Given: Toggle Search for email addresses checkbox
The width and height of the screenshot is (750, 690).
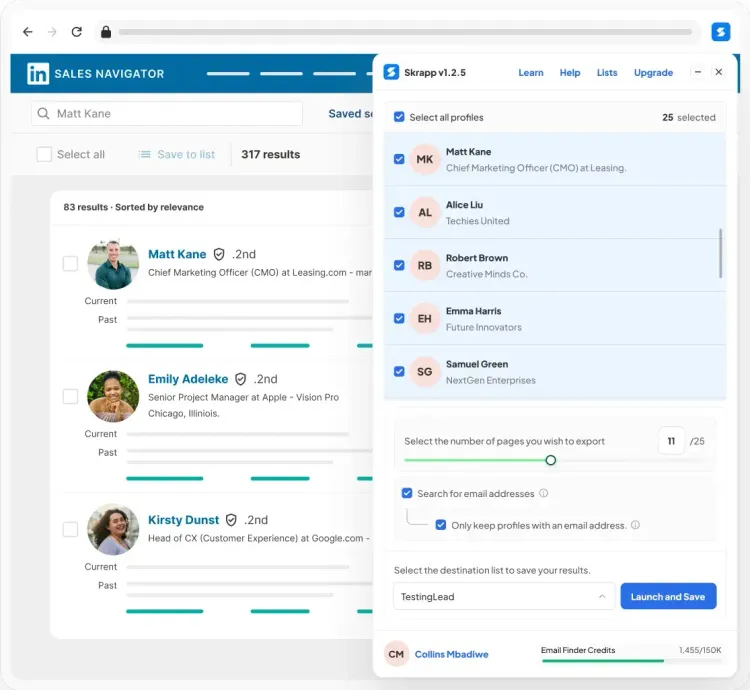Looking at the screenshot, I should pyautogui.click(x=407, y=493).
